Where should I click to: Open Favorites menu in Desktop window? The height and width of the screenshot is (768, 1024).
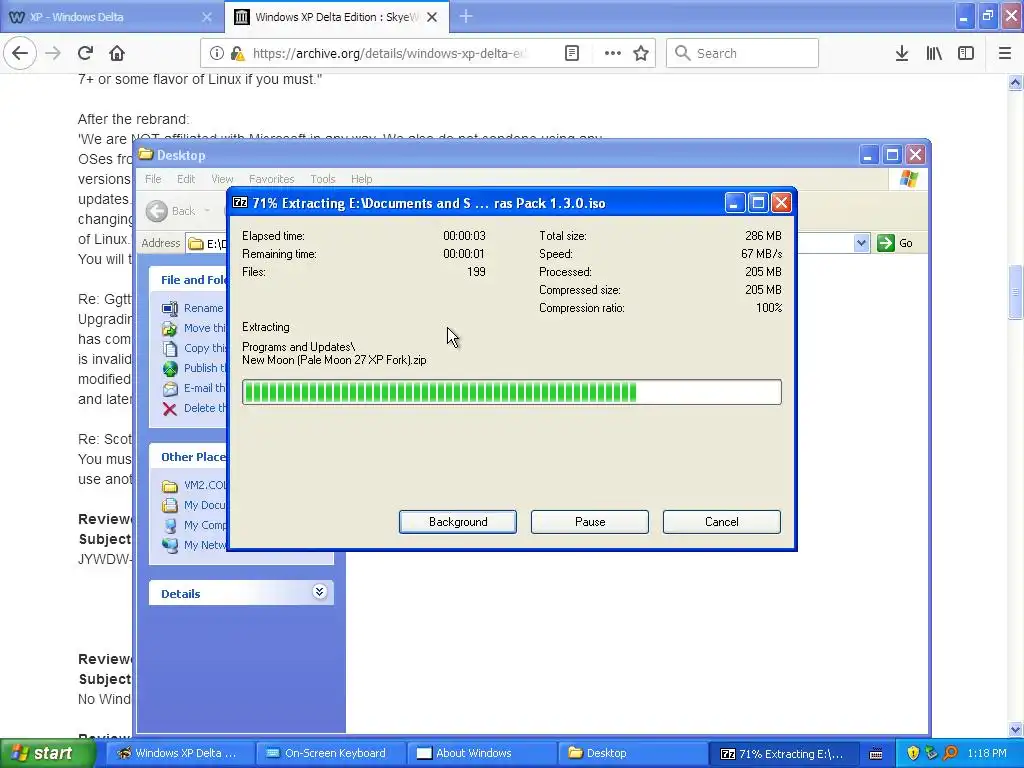tap(272, 179)
